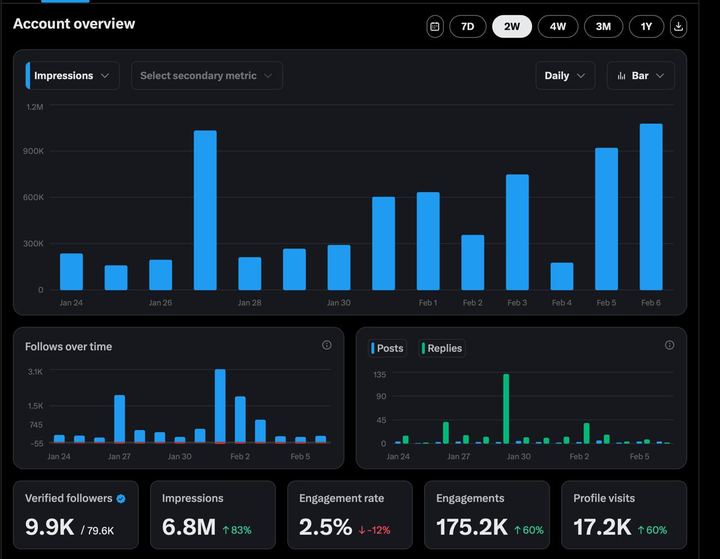The height and width of the screenshot is (559, 720).
Task: Open the calendar date picker icon
Action: pyautogui.click(x=434, y=27)
